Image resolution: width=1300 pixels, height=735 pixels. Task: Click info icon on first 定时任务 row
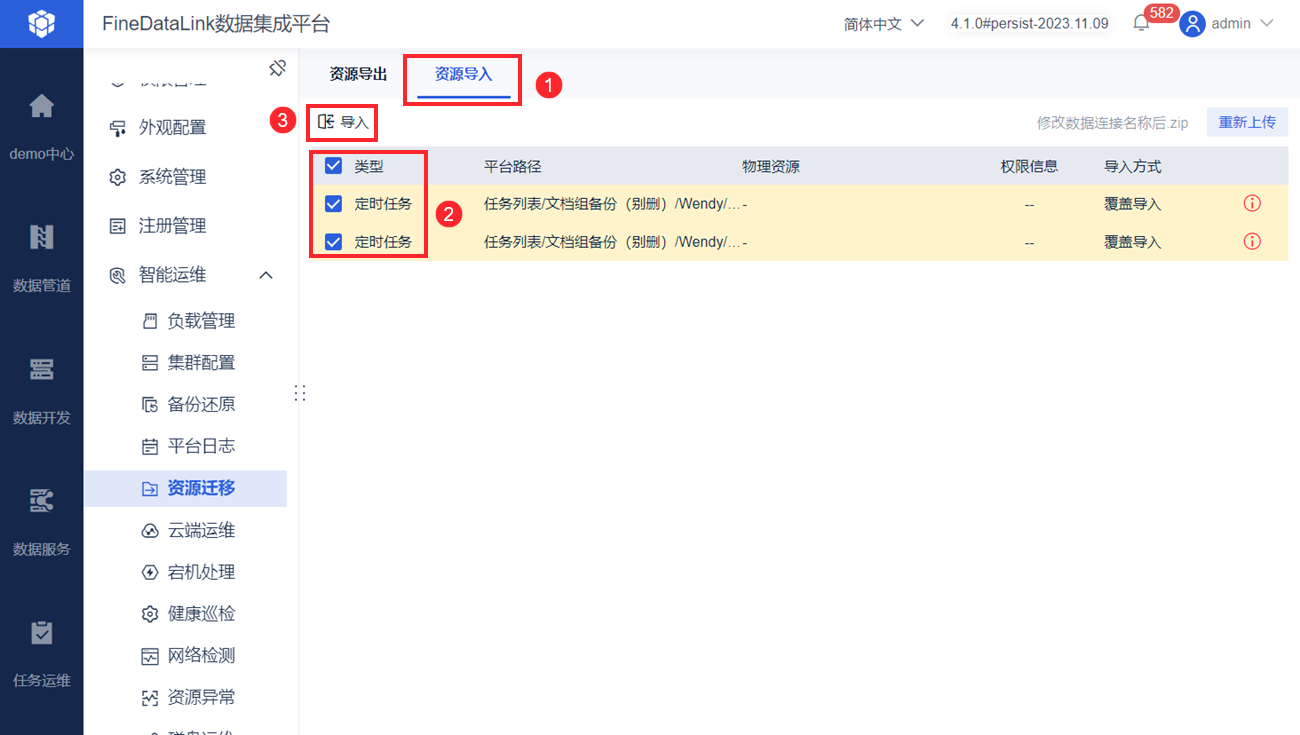click(1252, 203)
